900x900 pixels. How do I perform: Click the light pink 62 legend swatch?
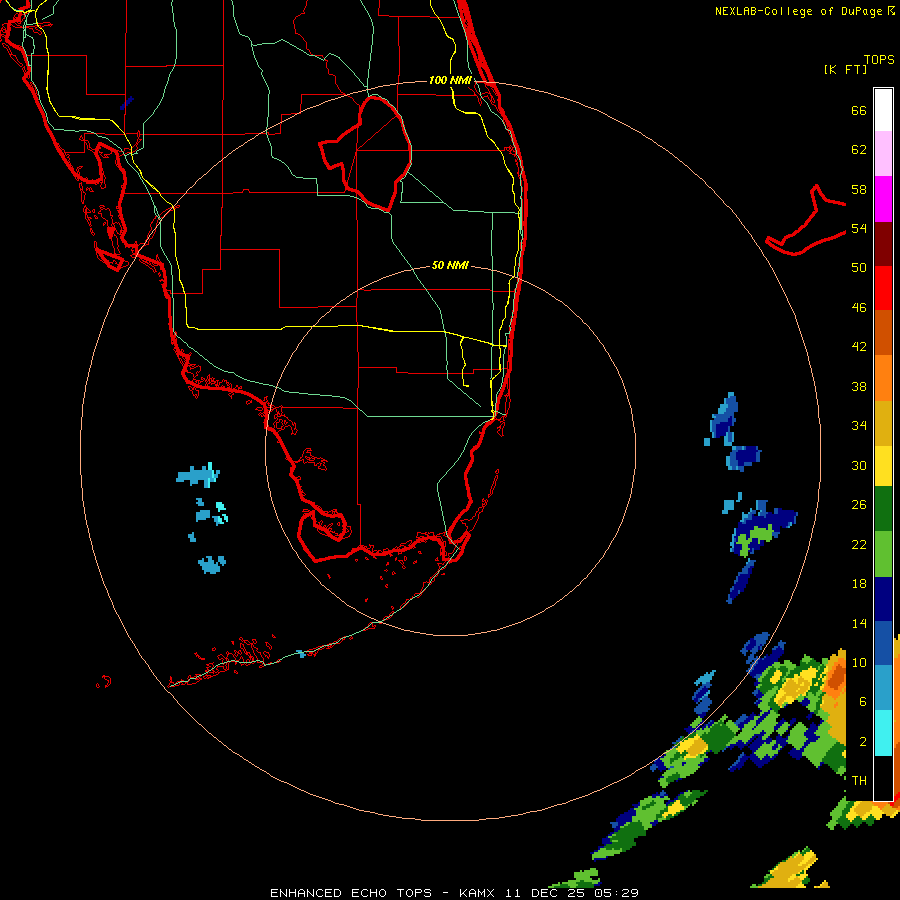coord(883,154)
